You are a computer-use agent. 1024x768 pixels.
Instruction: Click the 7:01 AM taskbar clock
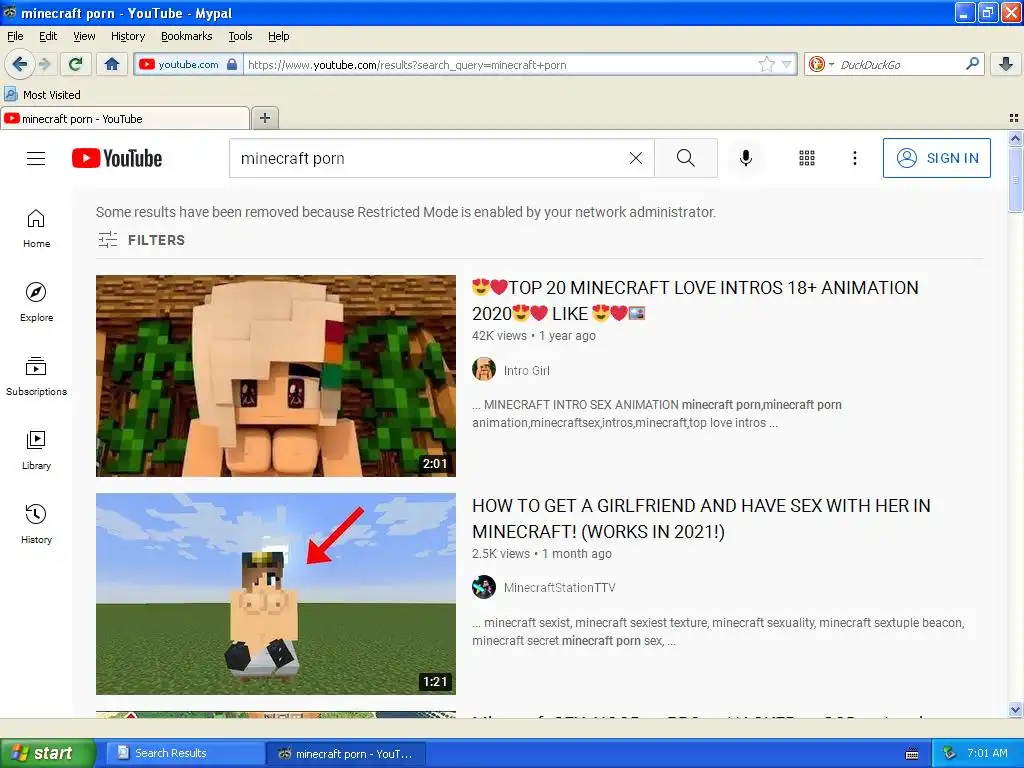click(x=987, y=753)
